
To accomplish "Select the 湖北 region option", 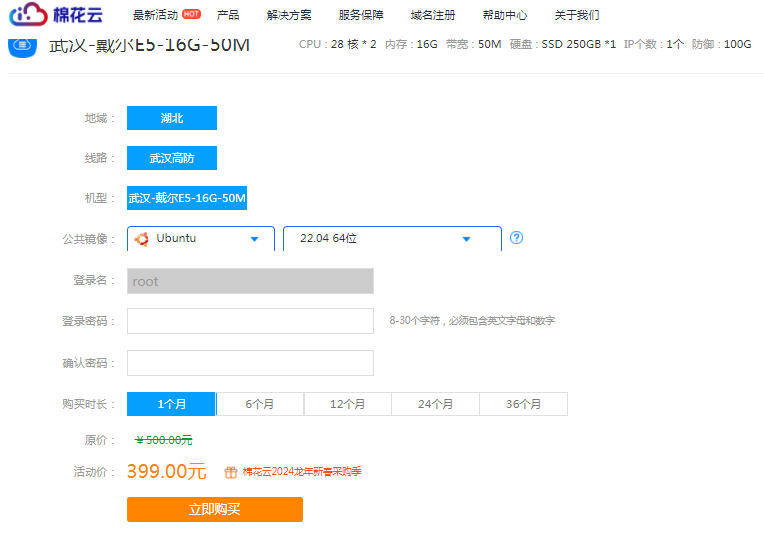I will click(172, 118).
